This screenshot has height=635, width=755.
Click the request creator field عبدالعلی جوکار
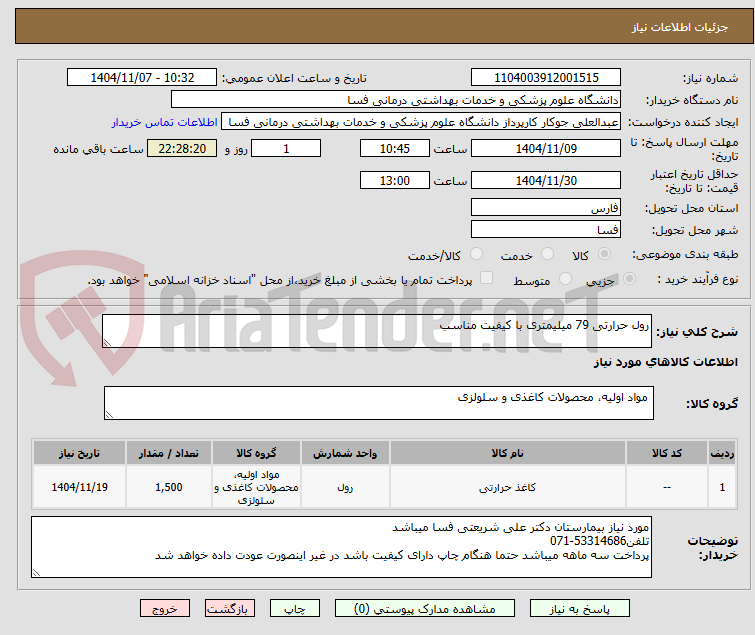pyautogui.click(x=421, y=122)
